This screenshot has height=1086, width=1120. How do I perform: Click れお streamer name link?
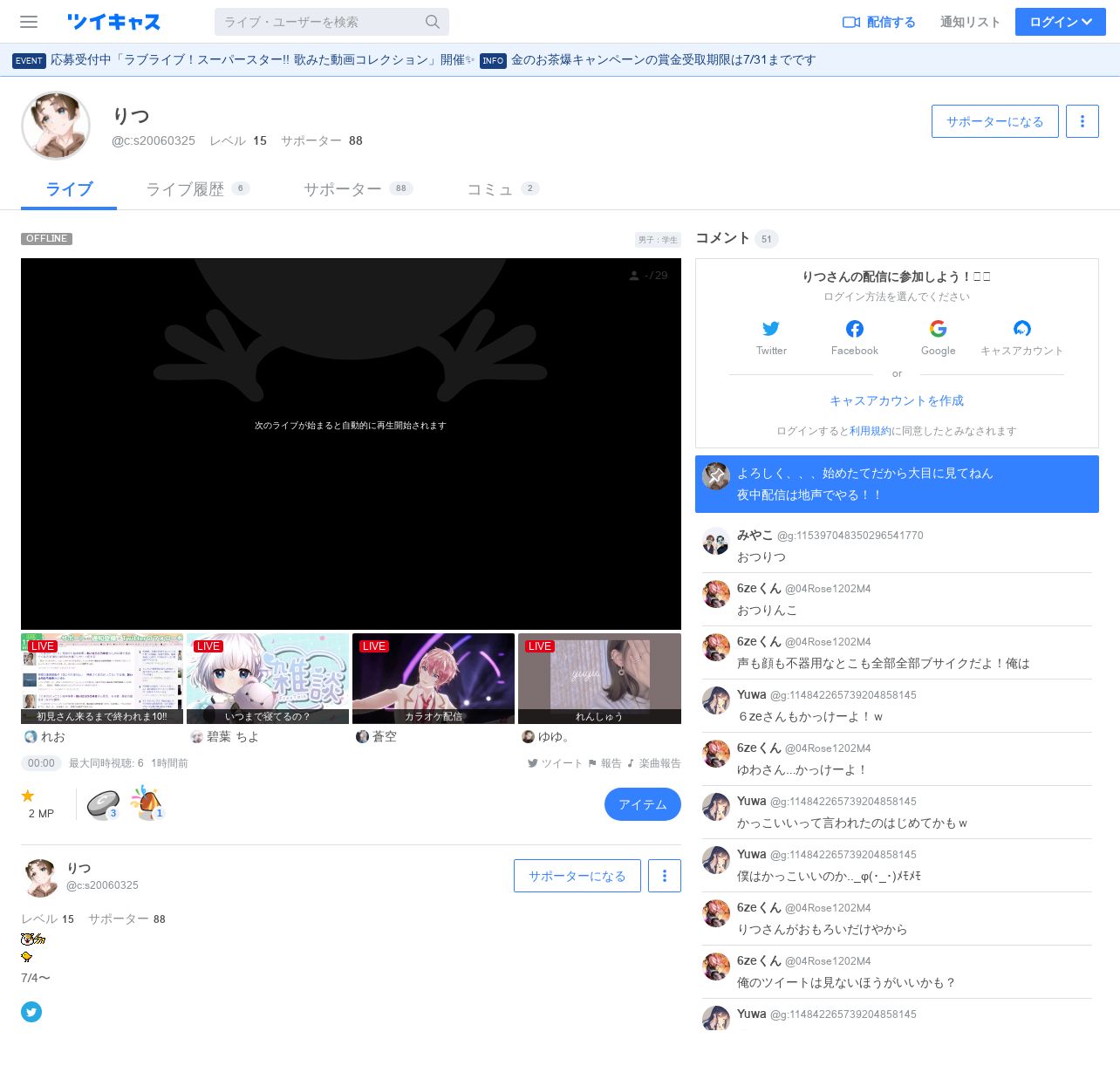pyautogui.click(x=52, y=737)
